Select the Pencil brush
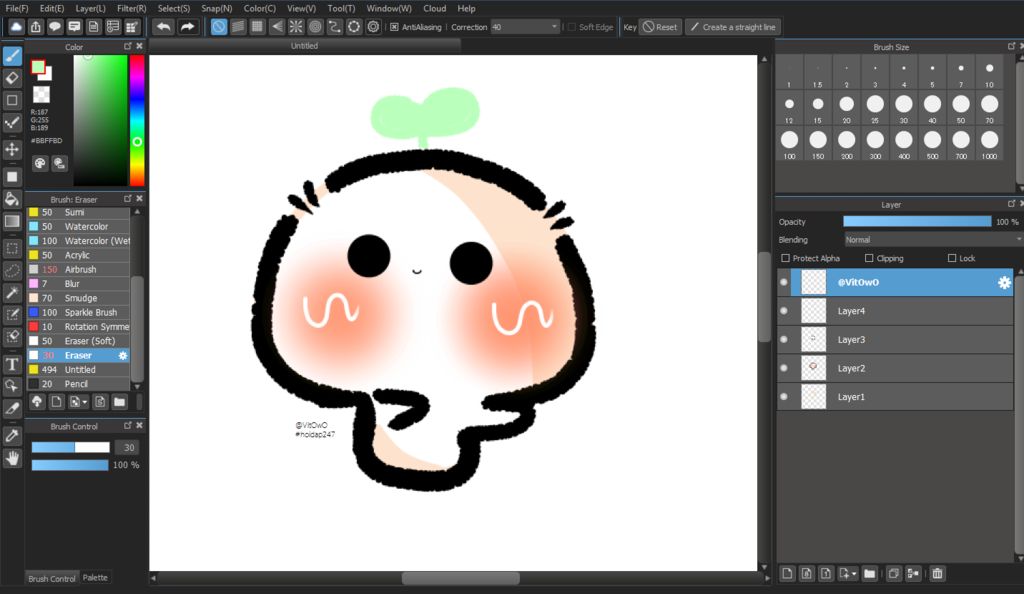This screenshot has width=1024, height=594. pyautogui.click(x=78, y=384)
